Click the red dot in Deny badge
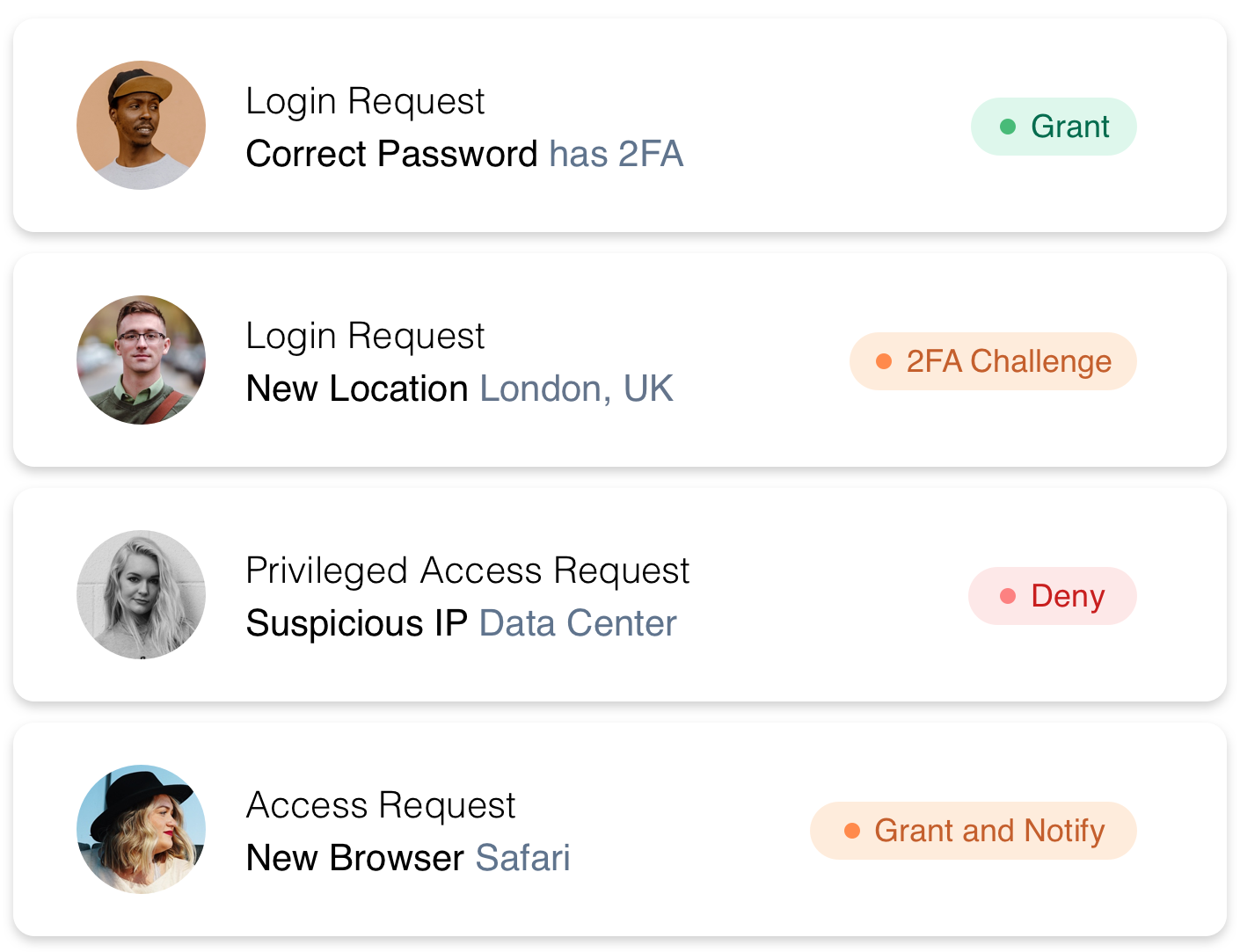Image resolution: width=1240 pixels, height=952 pixels. coord(1008,596)
